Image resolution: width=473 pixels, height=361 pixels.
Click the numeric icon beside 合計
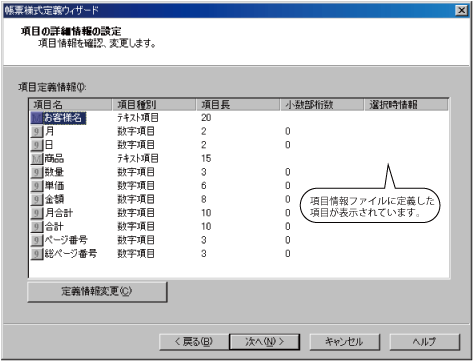coord(37,227)
